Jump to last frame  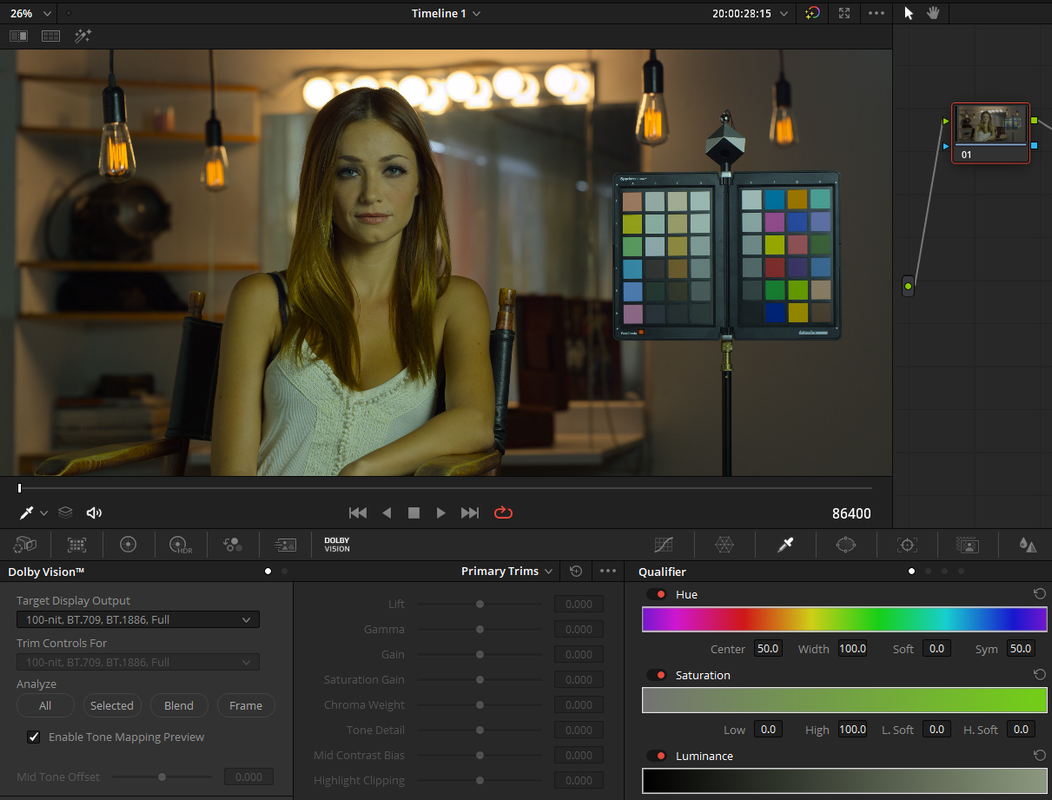[x=470, y=513]
